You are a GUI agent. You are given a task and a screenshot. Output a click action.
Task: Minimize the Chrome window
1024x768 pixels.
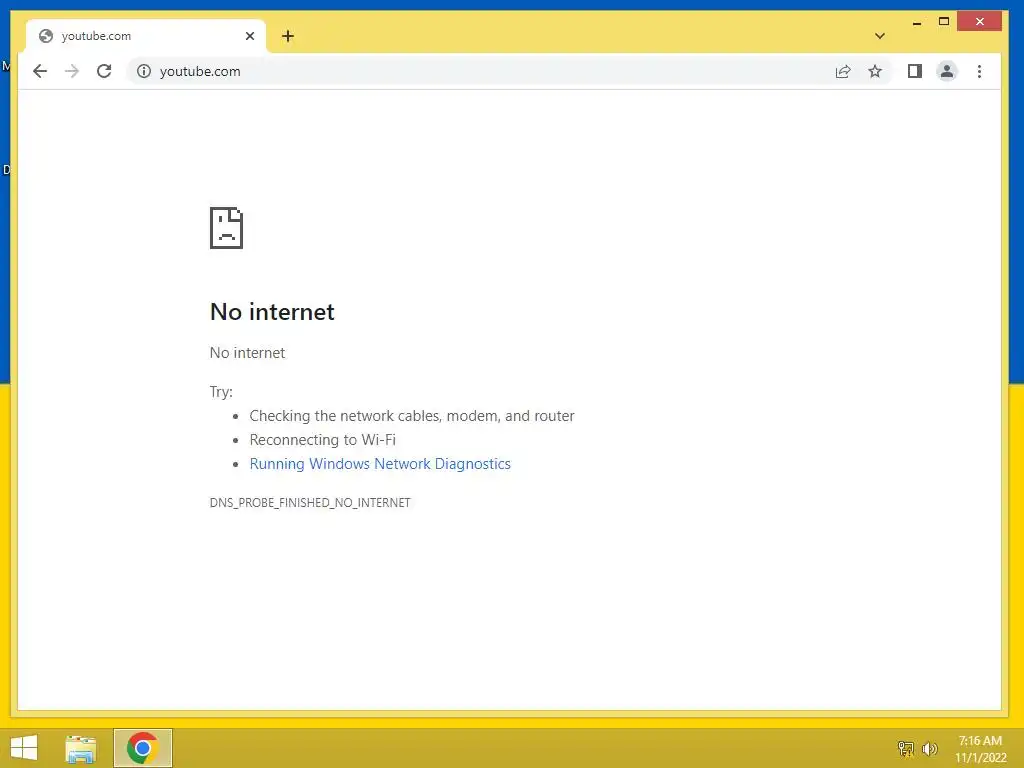click(917, 22)
